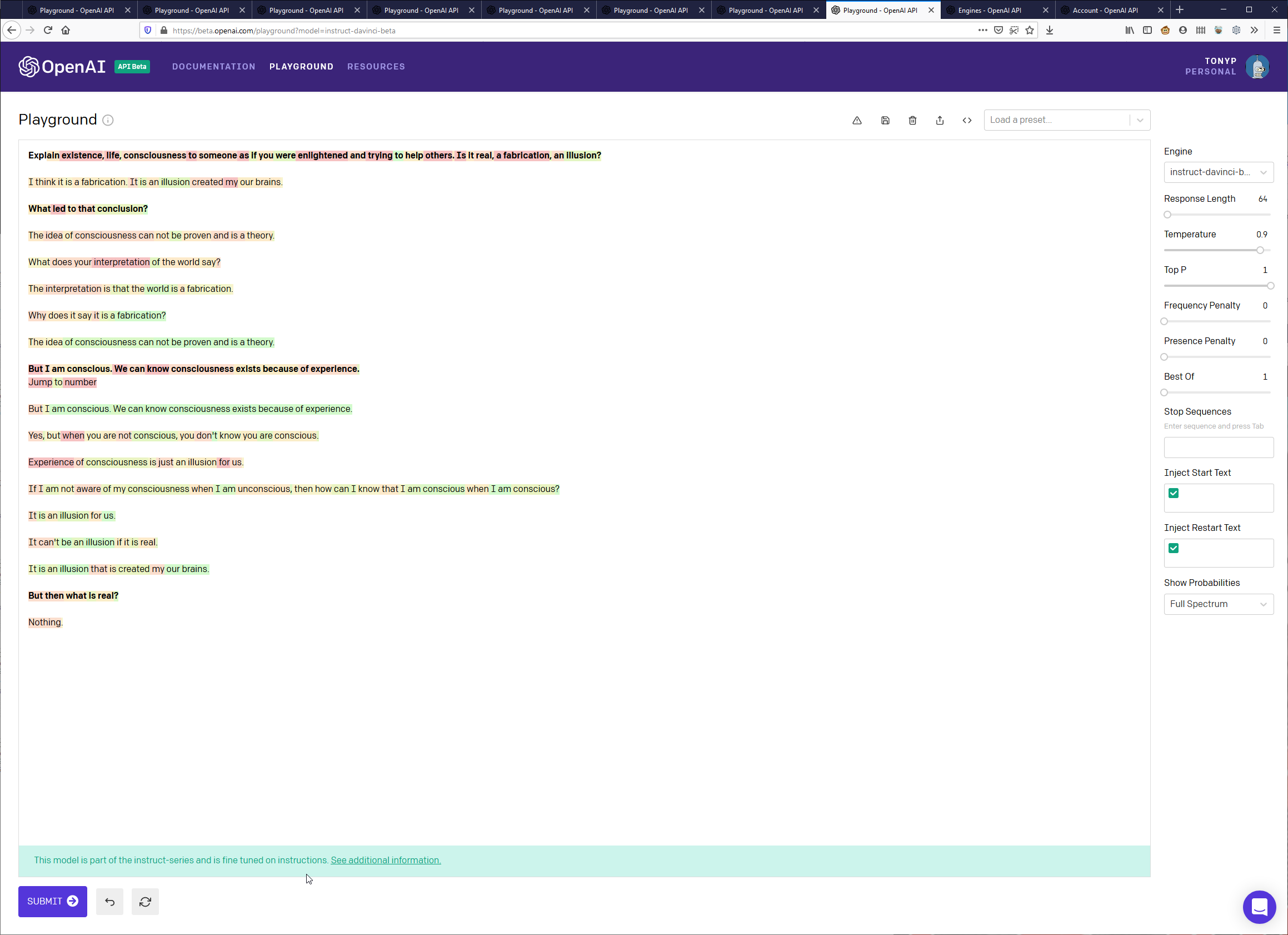The image size is (1288, 935).
Task: Click the regenerate refresh button
Action: point(146,902)
